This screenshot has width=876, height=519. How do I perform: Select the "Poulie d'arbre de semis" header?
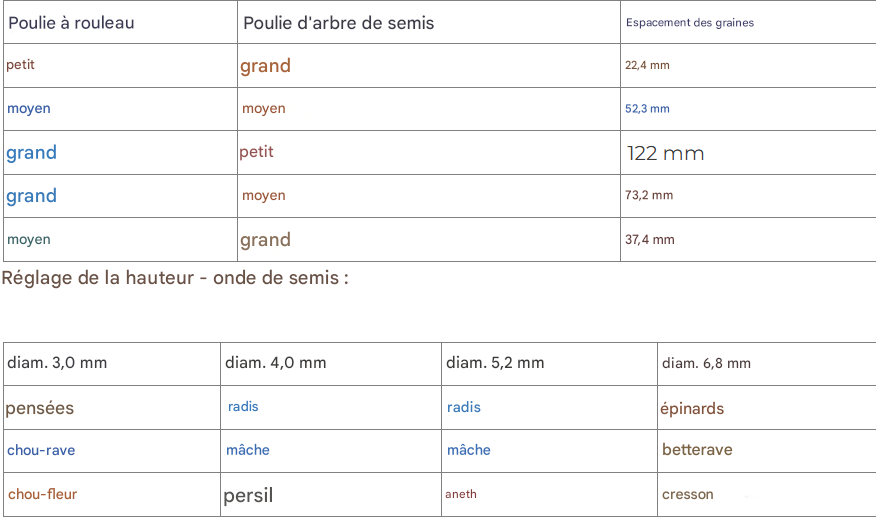339,23
